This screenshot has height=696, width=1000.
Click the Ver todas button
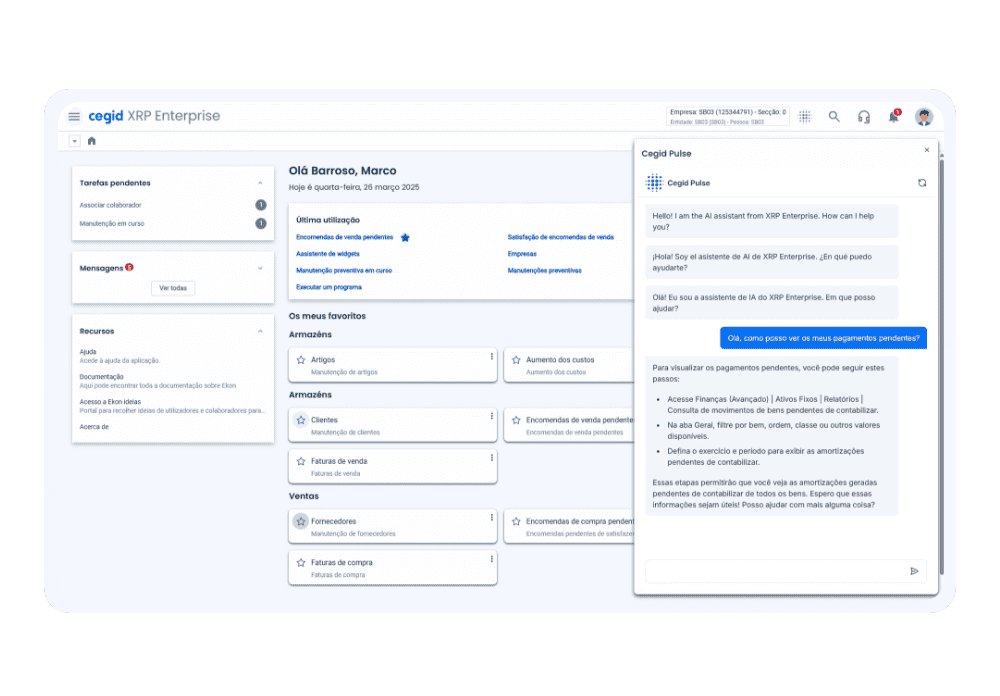(x=173, y=288)
